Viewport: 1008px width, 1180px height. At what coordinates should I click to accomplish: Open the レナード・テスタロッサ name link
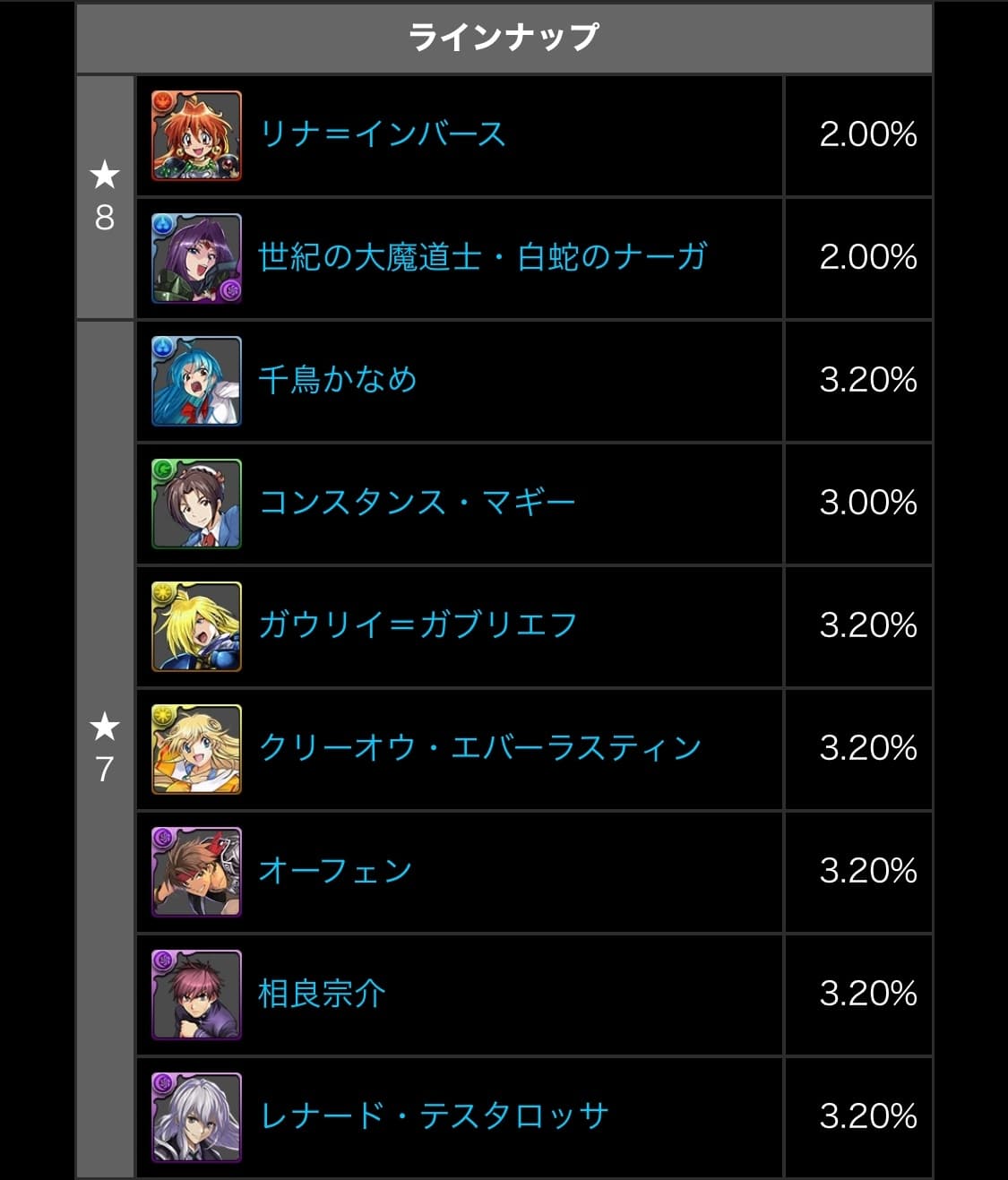(x=434, y=1115)
